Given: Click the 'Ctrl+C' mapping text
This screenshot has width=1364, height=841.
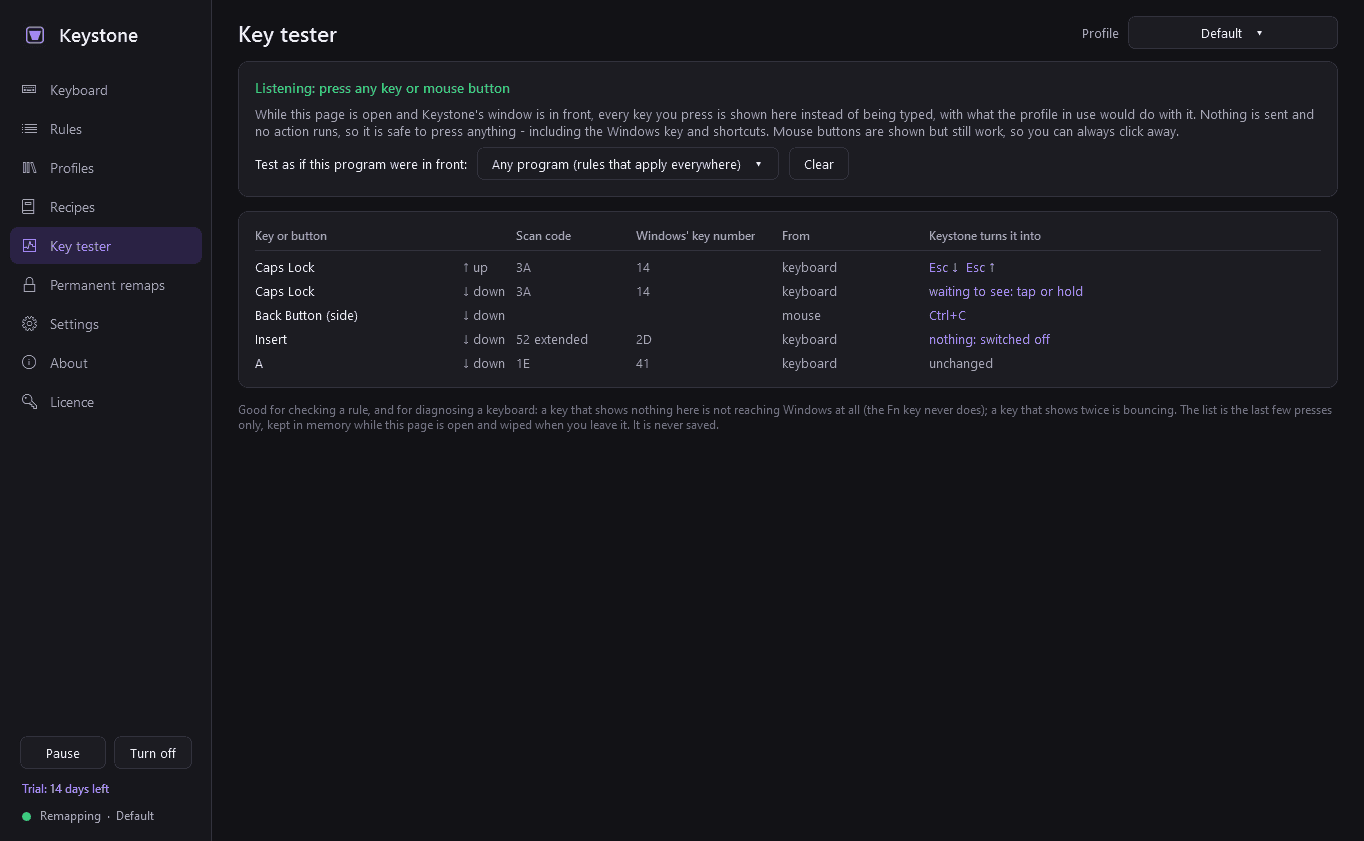Looking at the screenshot, I should click(947, 316).
